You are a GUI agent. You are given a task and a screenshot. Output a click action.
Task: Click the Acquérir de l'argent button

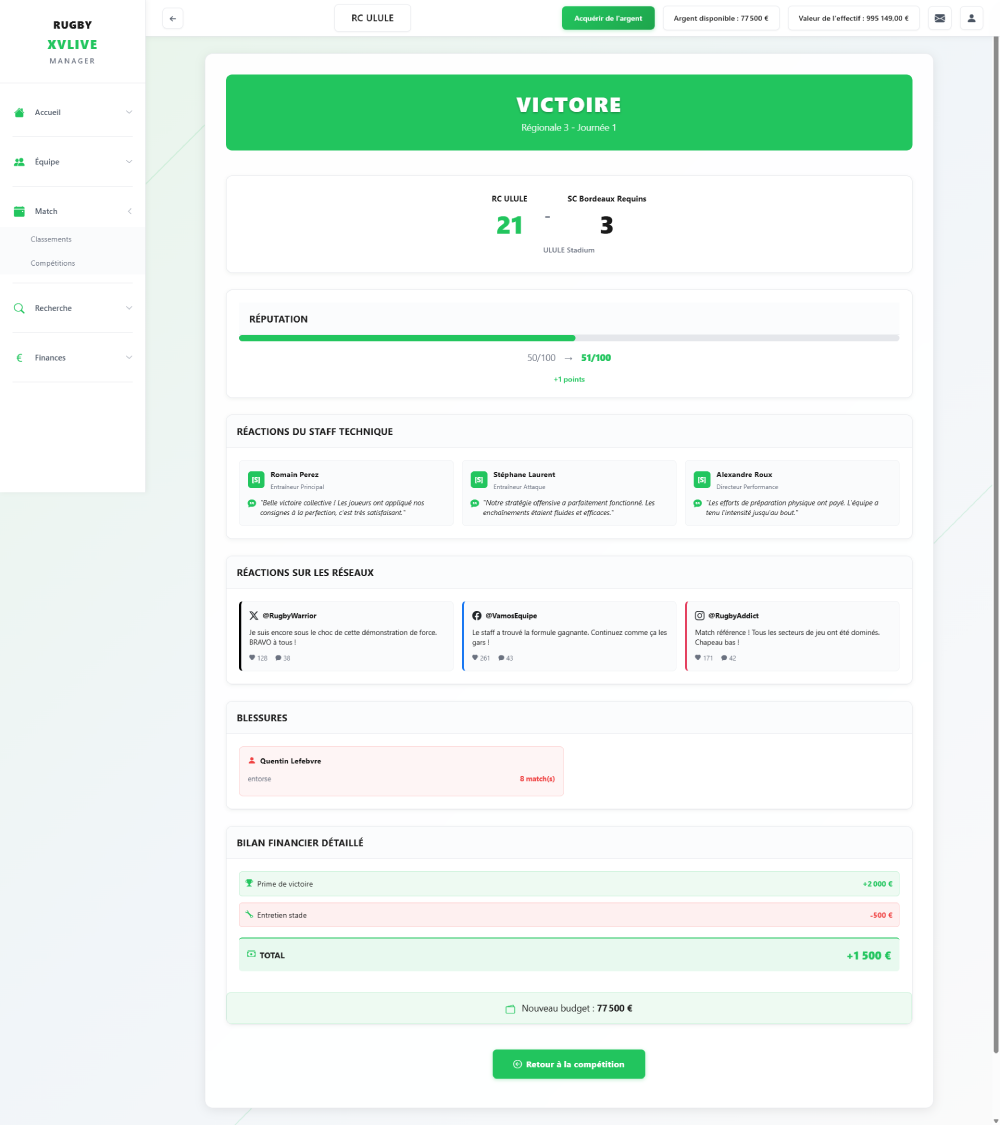tap(608, 18)
